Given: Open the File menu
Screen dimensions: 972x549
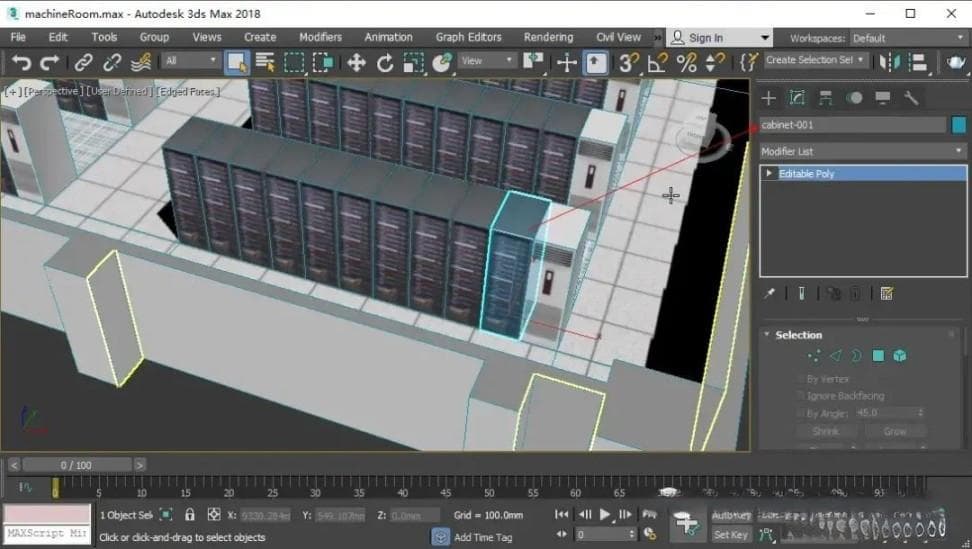Looking at the screenshot, I should point(18,37).
